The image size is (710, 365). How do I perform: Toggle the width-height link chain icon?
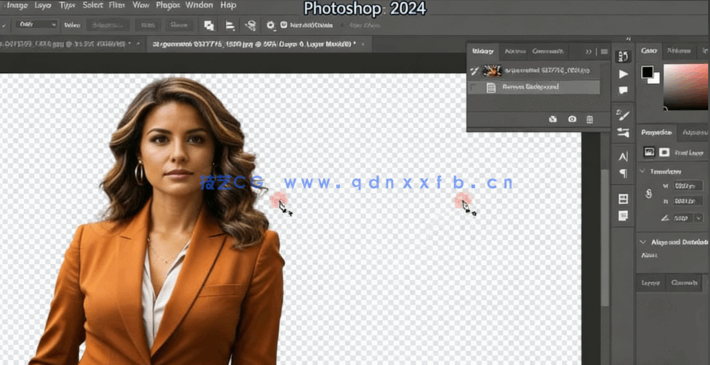coord(648,194)
